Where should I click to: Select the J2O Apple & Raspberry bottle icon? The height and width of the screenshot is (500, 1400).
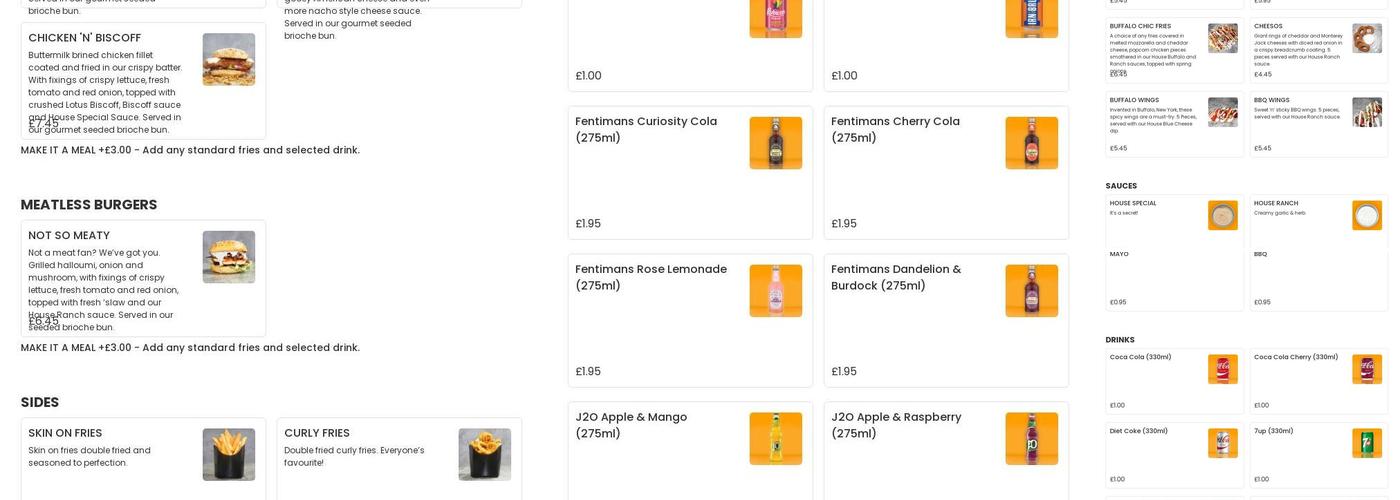pyautogui.click(x=1031, y=439)
